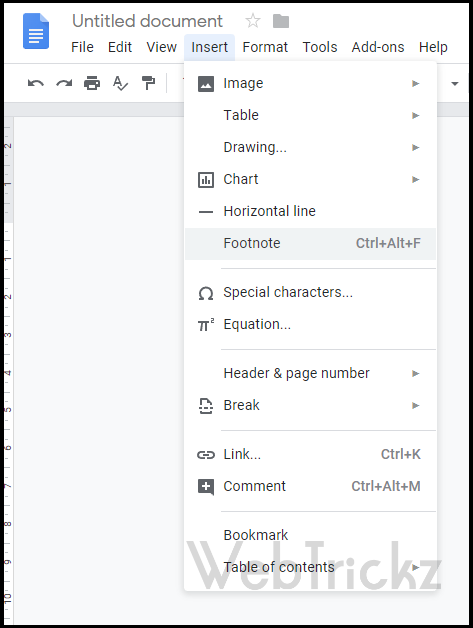Open the Format menu
Viewport: 473px width, 628px height.
[x=265, y=47]
